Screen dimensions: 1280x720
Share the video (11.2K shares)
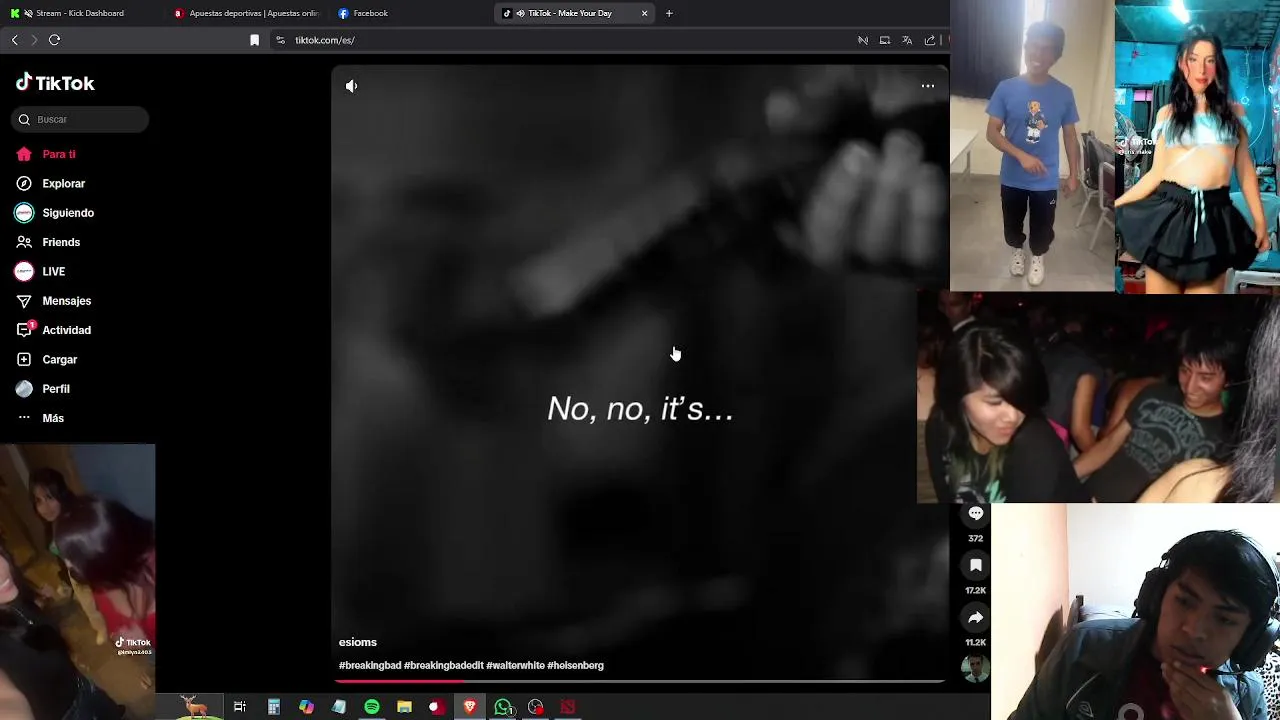975,617
